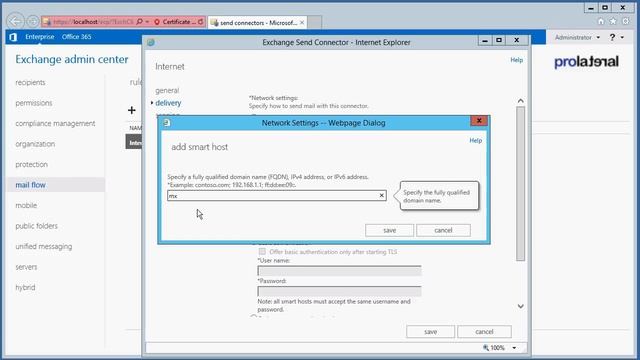Open unified messaging in the sidebar
Image resolution: width=640 pixels, height=360 pixels.
44,246
